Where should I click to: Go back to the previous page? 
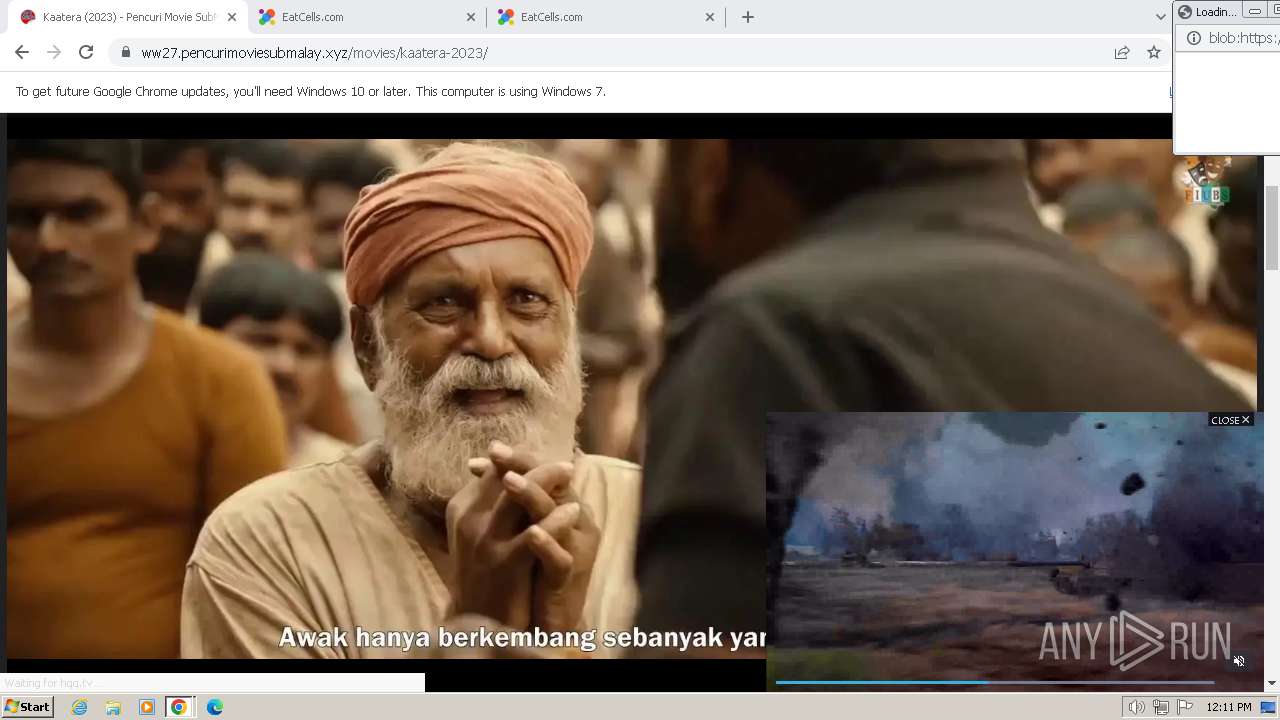(22, 53)
